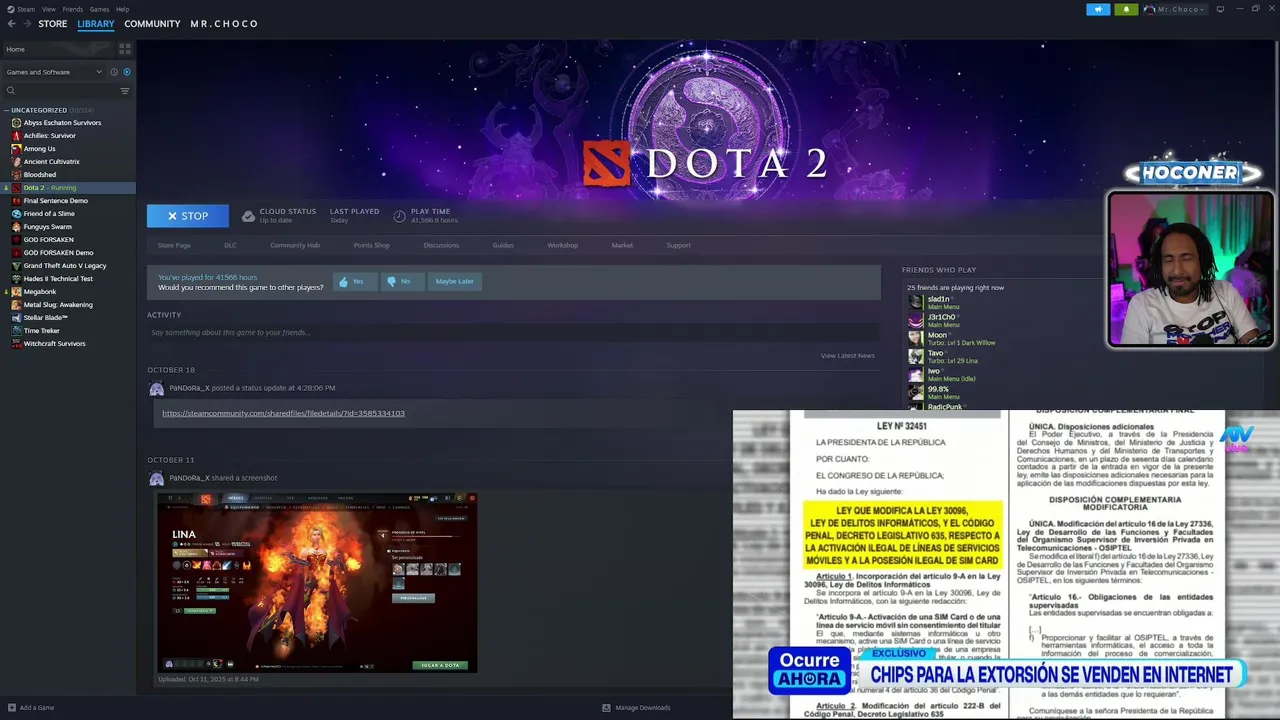Expand the Games and Software dropdown
Image resolution: width=1280 pixels, height=720 pixels.
pos(54,72)
